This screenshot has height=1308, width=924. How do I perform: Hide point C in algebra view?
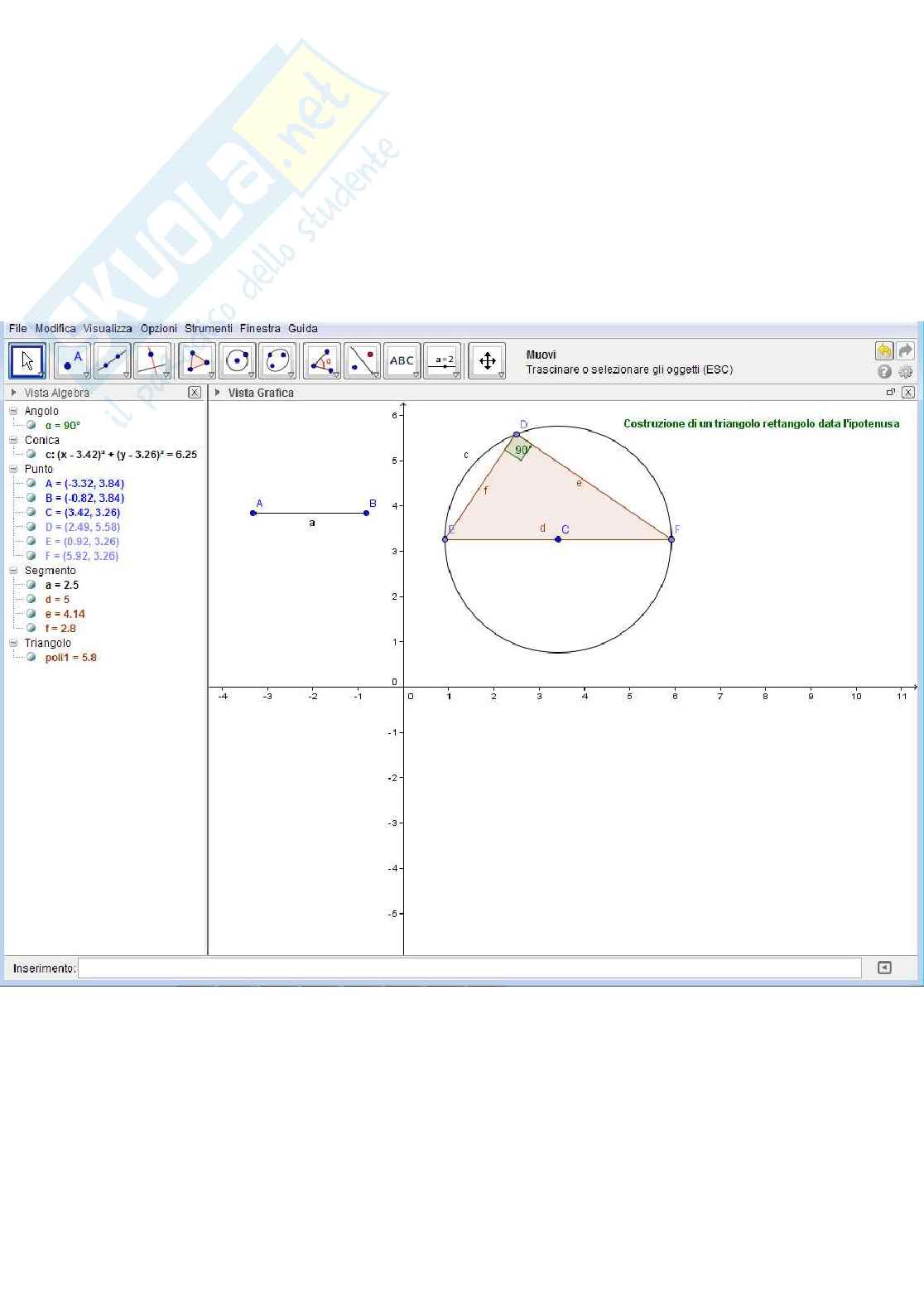(x=31, y=512)
